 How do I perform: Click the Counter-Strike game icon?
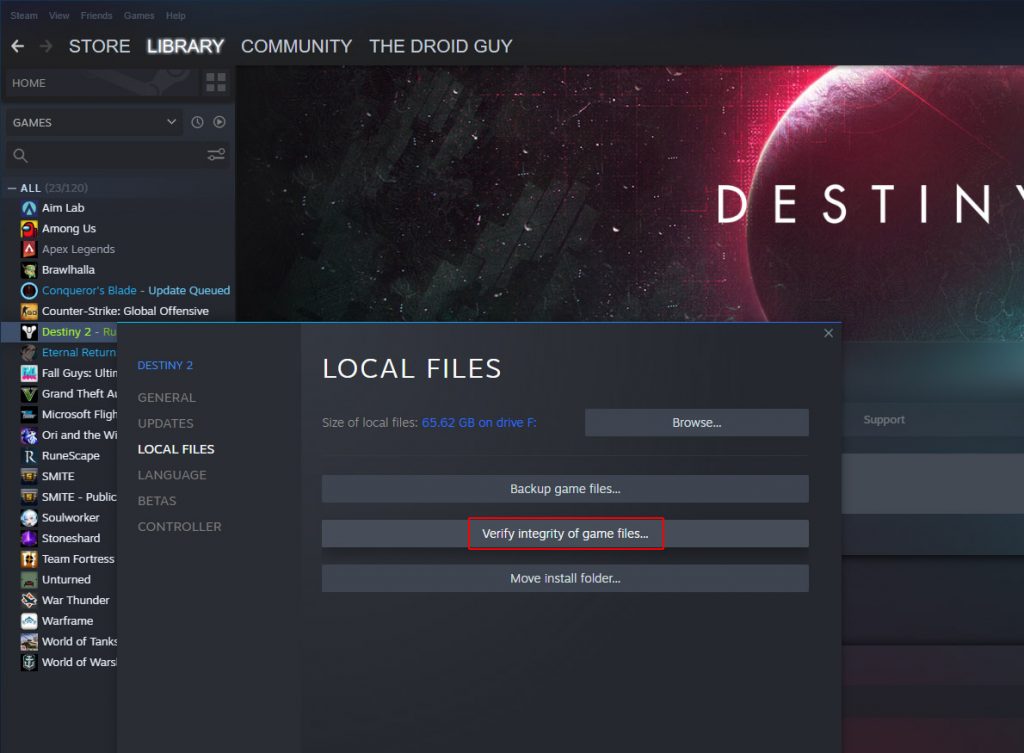tap(29, 312)
